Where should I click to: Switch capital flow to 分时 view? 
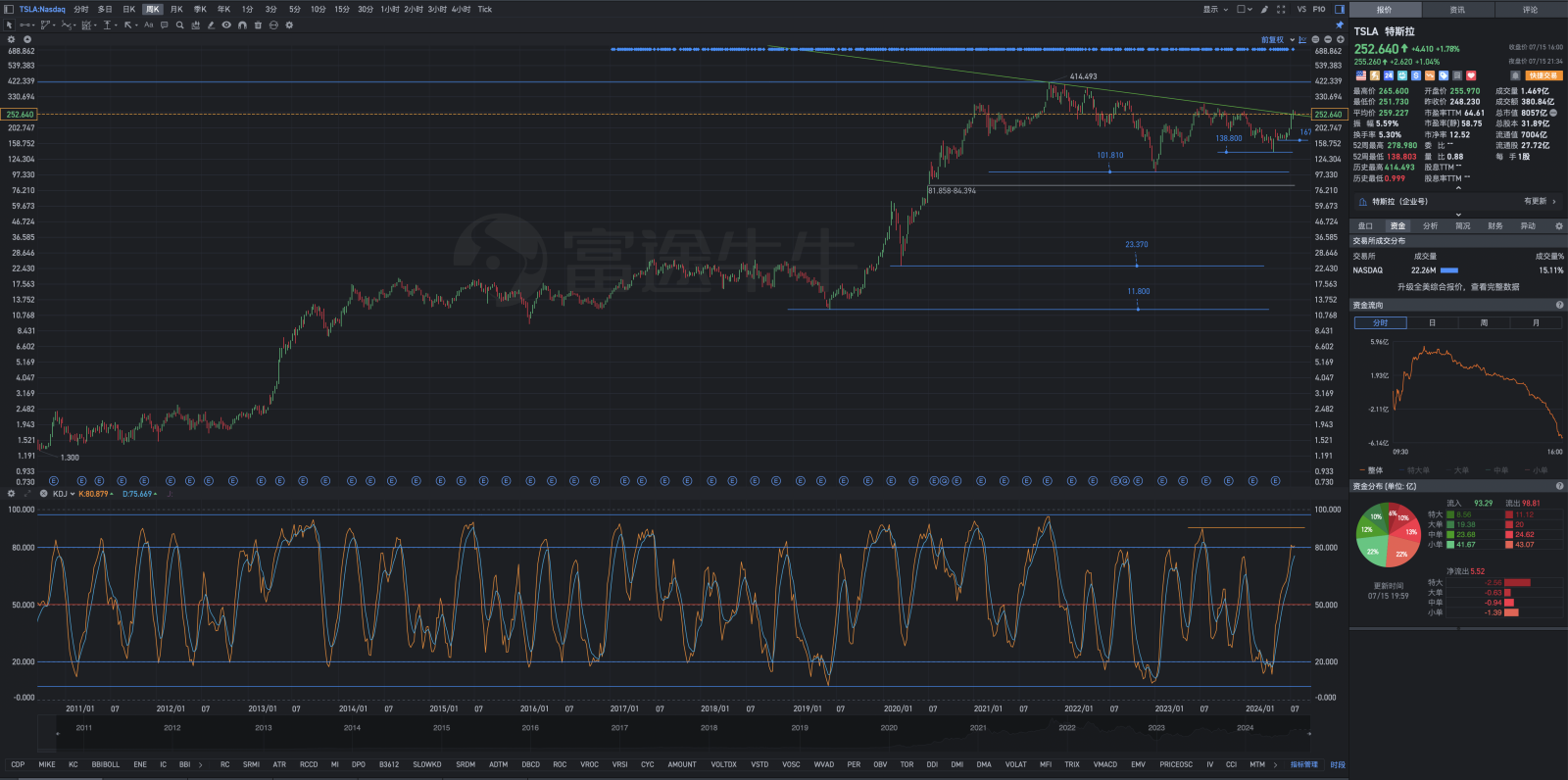1380,322
